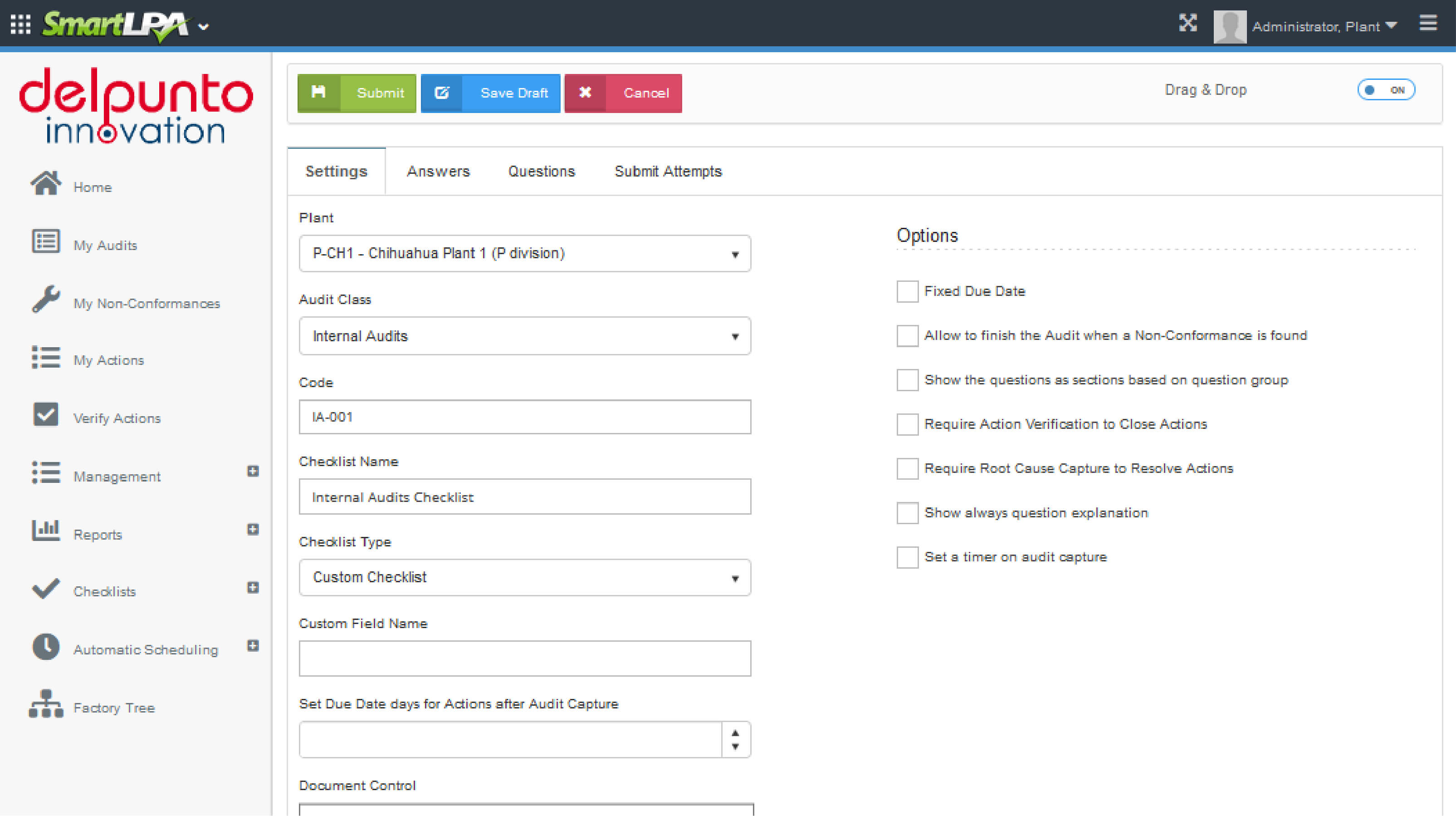Open the apps grid icon
This screenshot has width=1456, height=816.
point(21,25)
